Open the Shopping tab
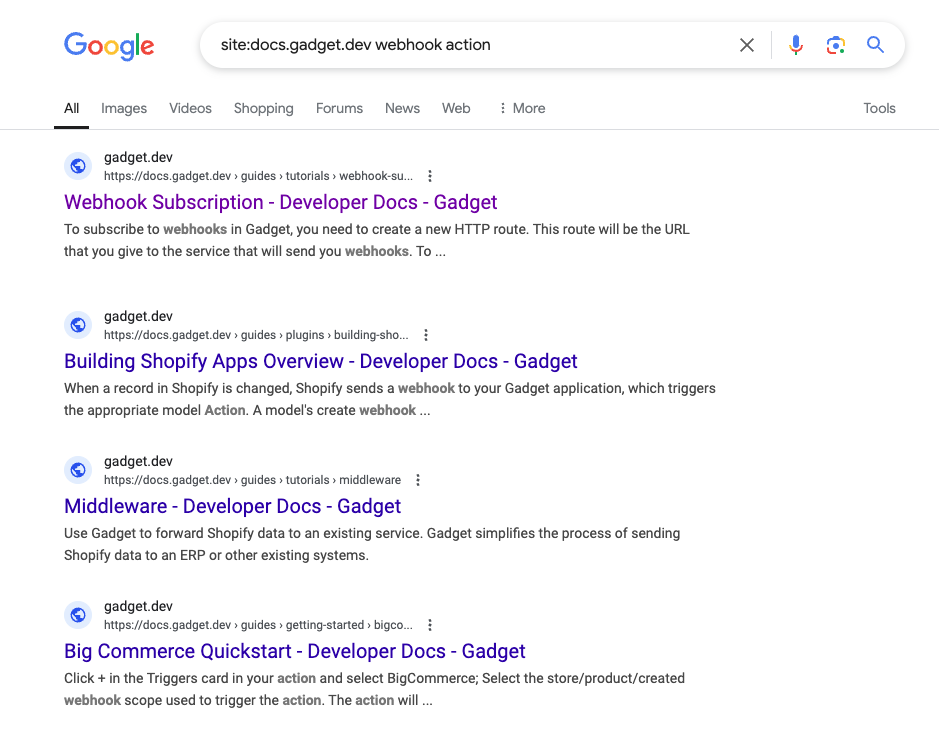Viewport: 939px width, 730px height. [263, 108]
